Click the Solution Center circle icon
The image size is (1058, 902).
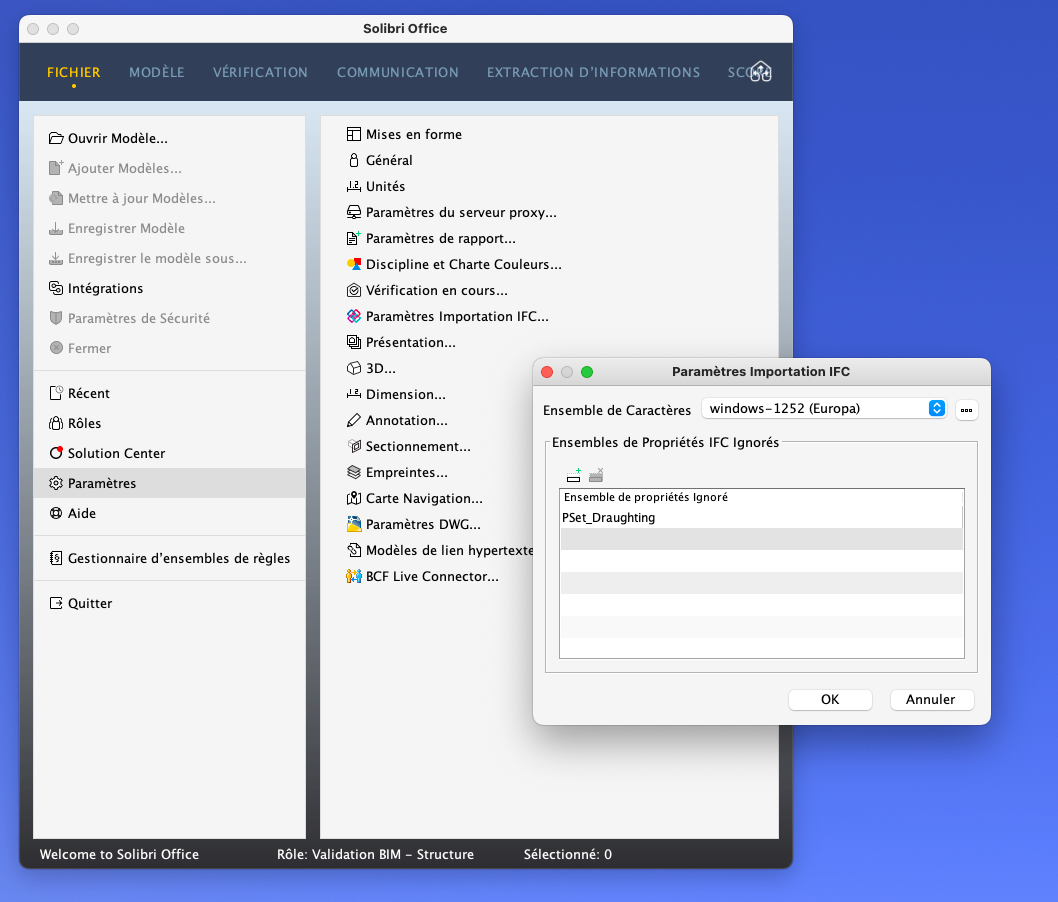click(56, 453)
